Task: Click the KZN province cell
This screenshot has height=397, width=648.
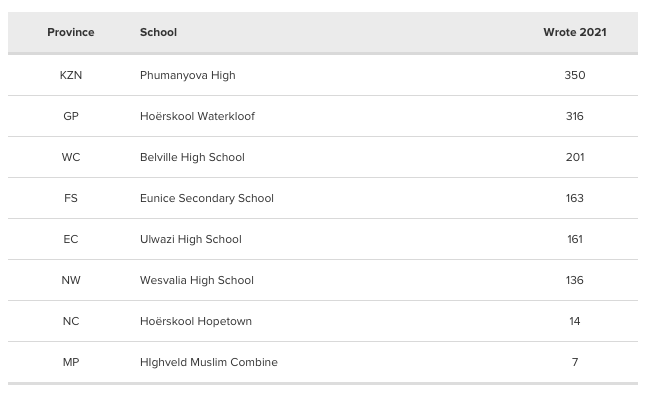Action: (71, 75)
